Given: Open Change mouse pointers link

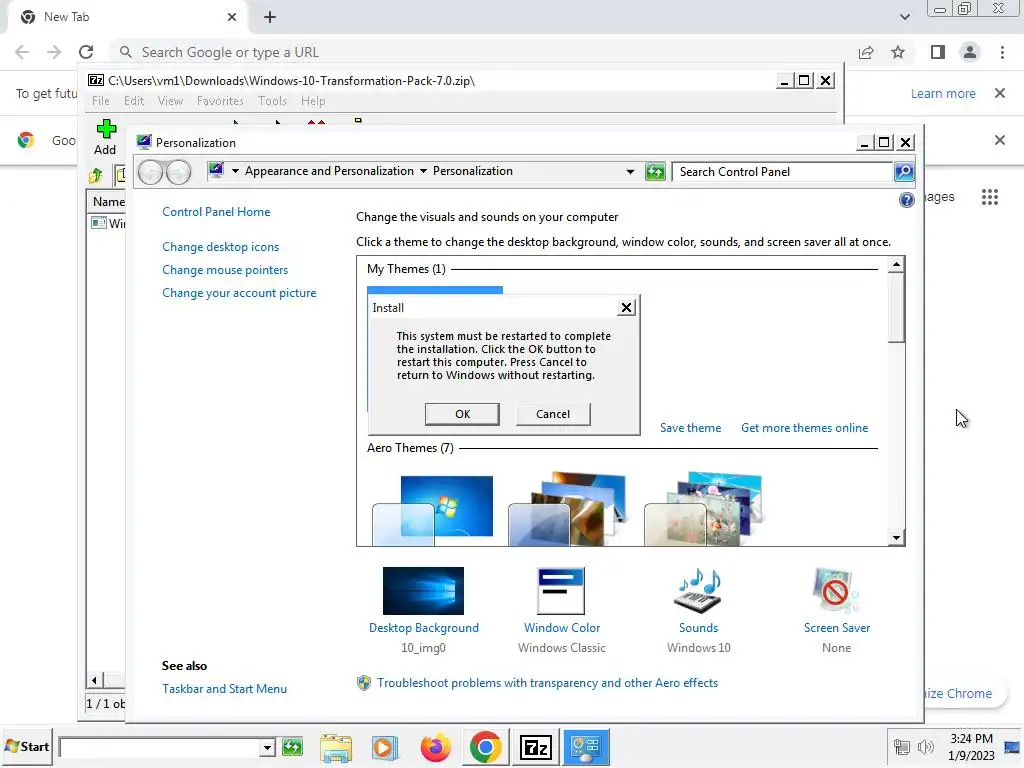Looking at the screenshot, I should tap(225, 270).
